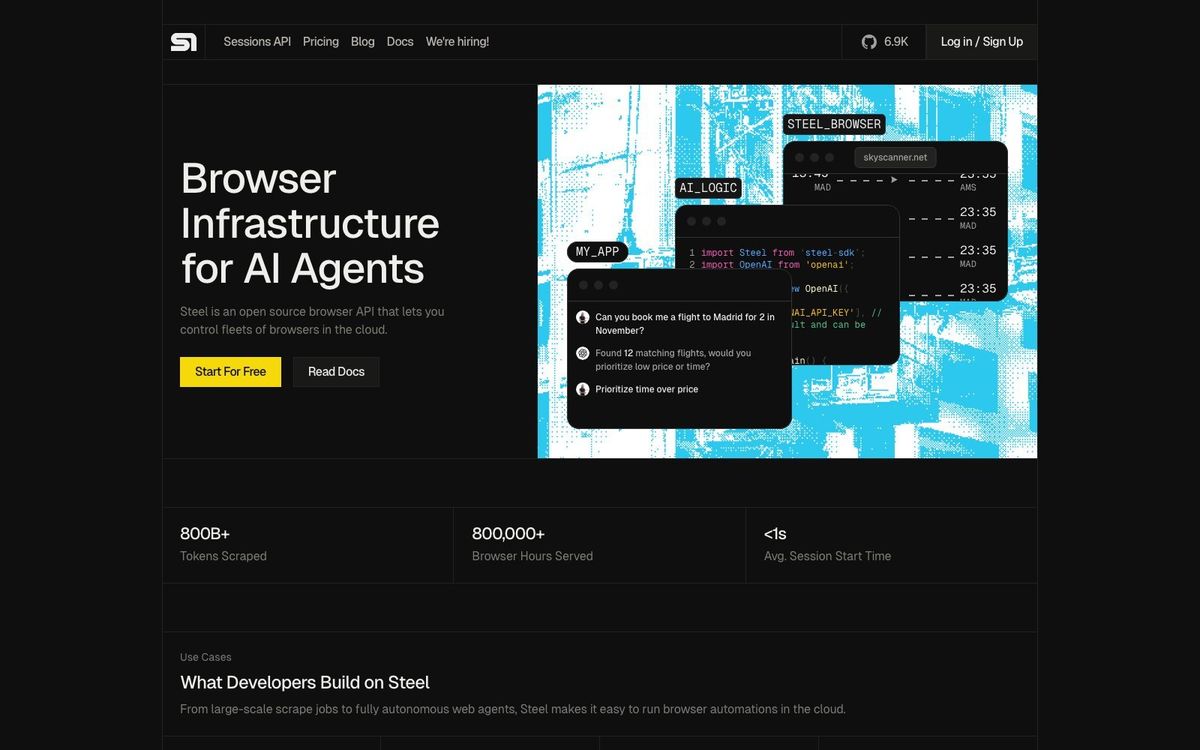The height and width of the screenshot is (750, 1200).
Task: Click Log in / Sign Up
Action: 982,42
